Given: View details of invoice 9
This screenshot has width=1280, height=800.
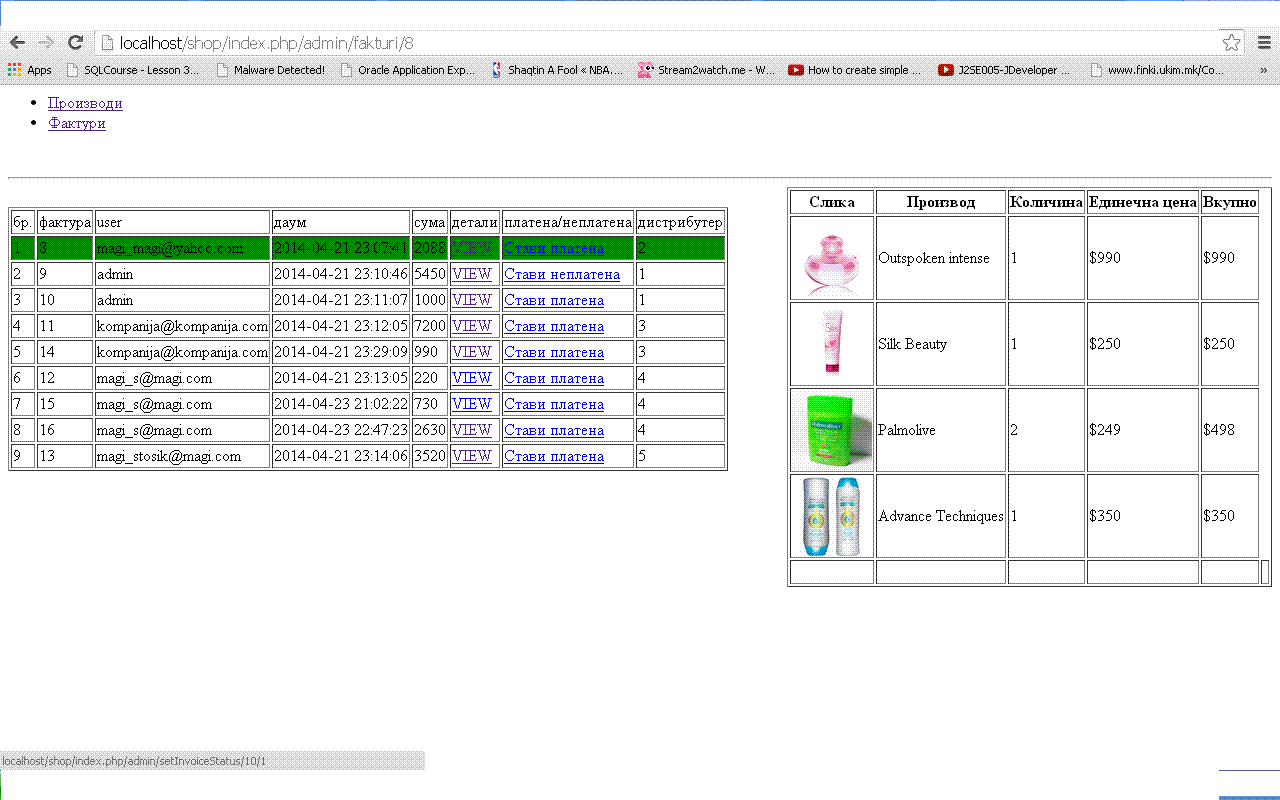Looking at the screenshot, I should pos(472,274).
